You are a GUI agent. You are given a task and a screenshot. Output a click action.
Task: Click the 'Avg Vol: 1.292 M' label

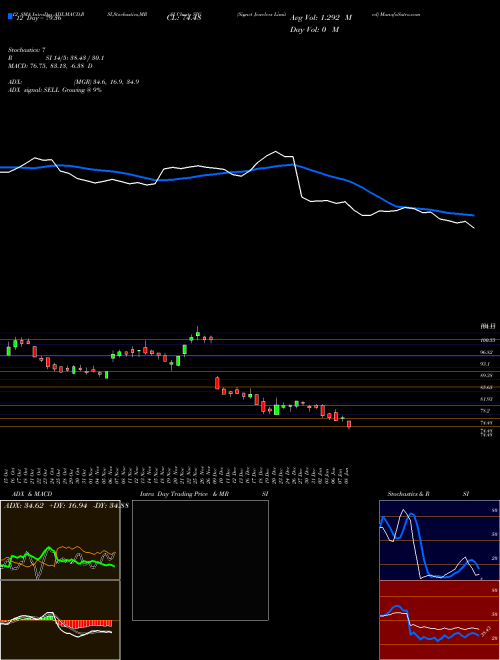[x=321, y=18]
